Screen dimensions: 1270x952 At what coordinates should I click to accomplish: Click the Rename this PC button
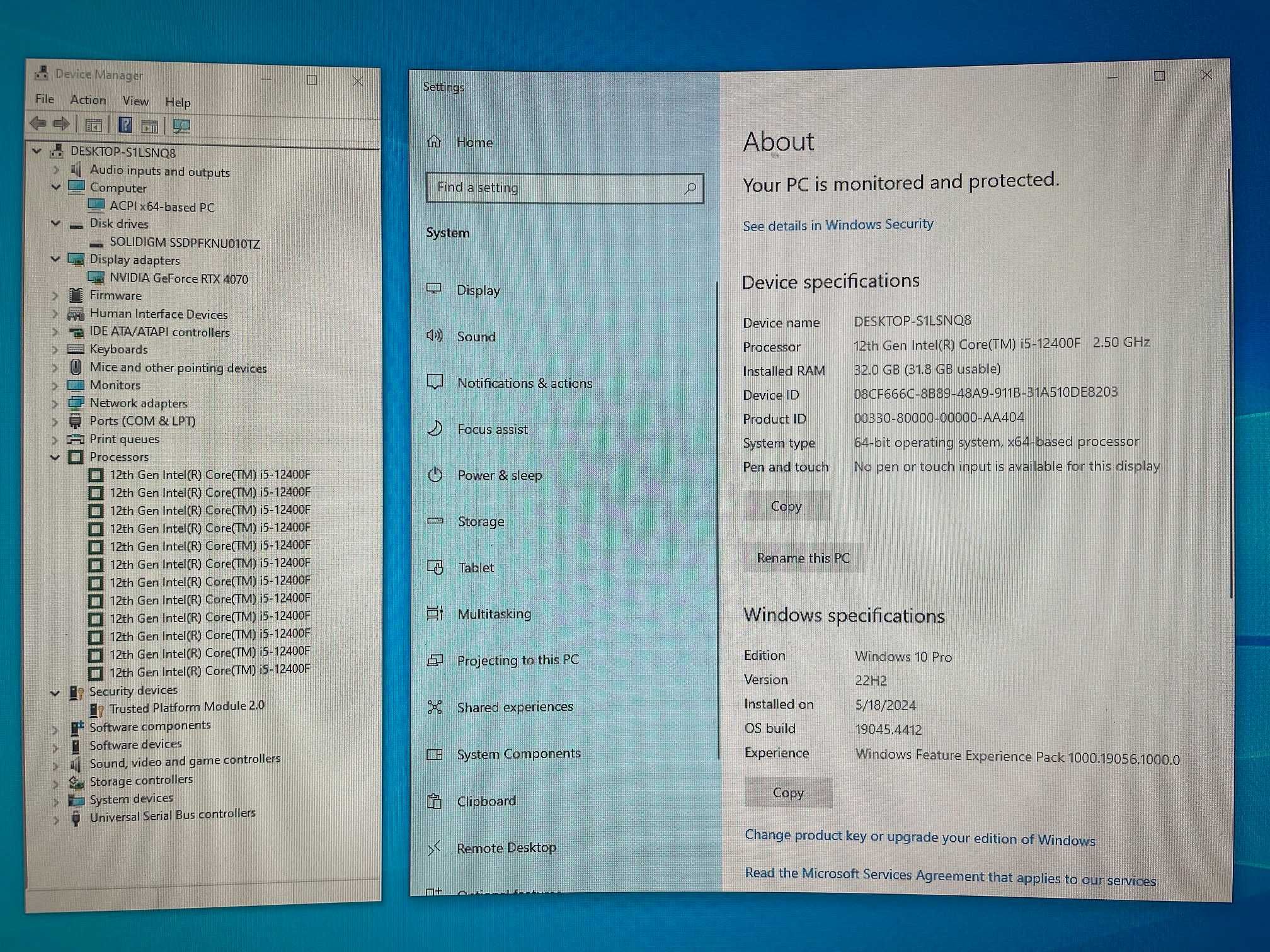(x=805, y=558)
